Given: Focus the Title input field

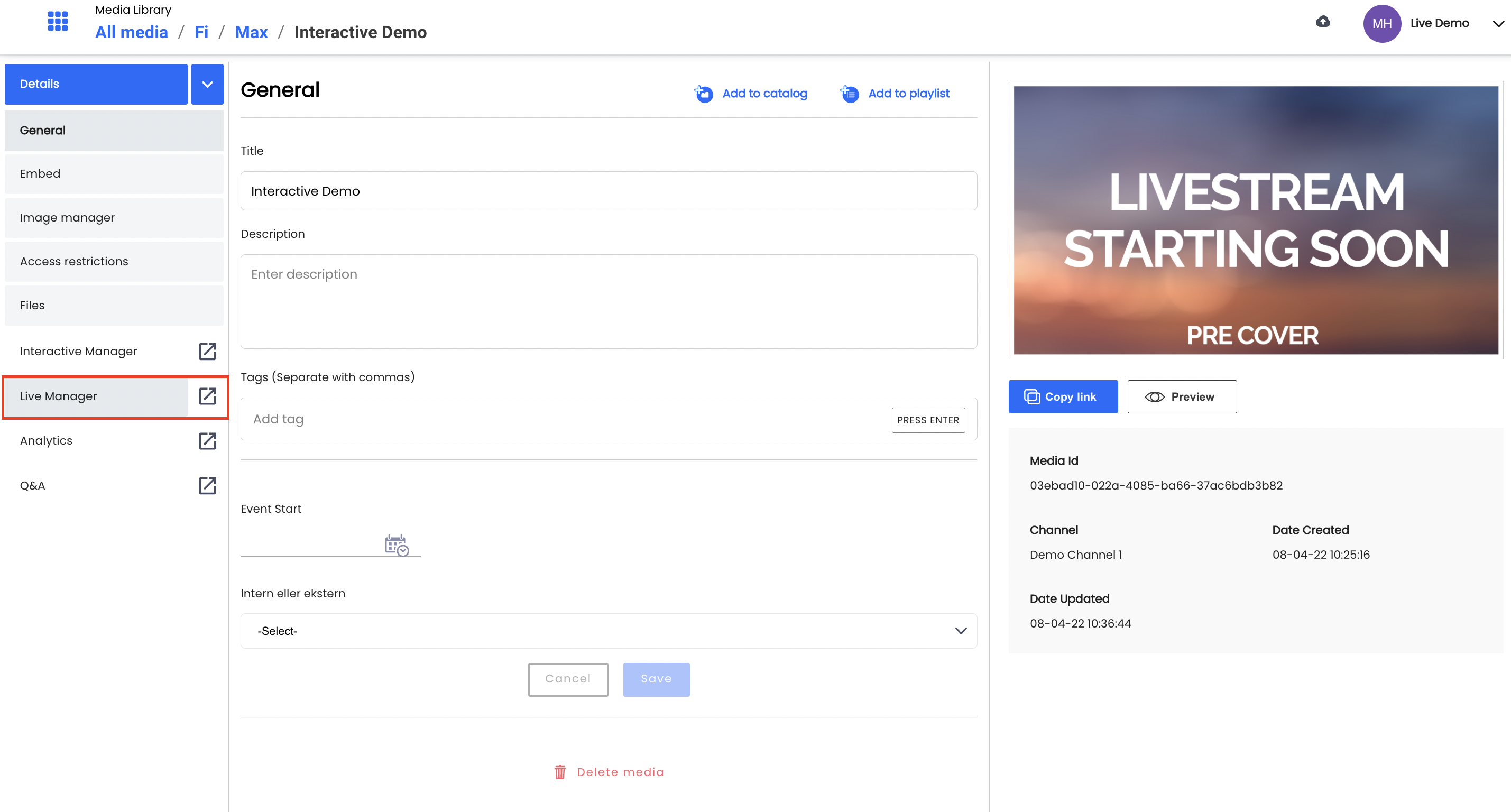Looking at the screenshot, I should (609, 191).
